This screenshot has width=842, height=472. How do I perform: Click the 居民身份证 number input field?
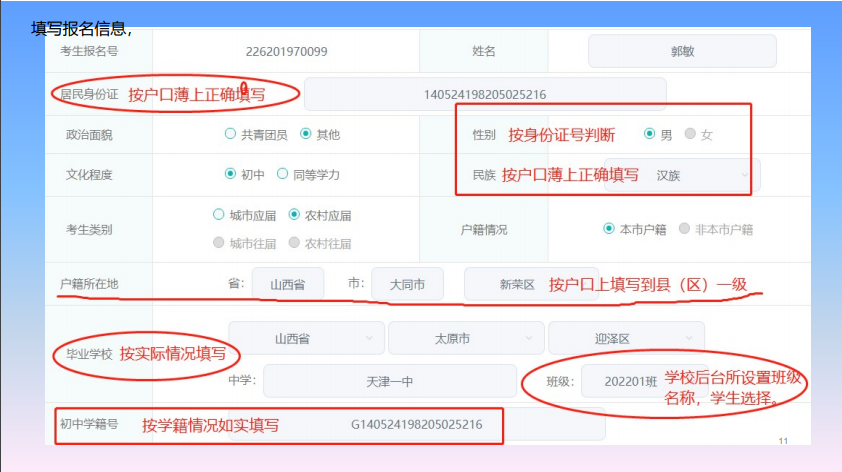tap(484, 95)
